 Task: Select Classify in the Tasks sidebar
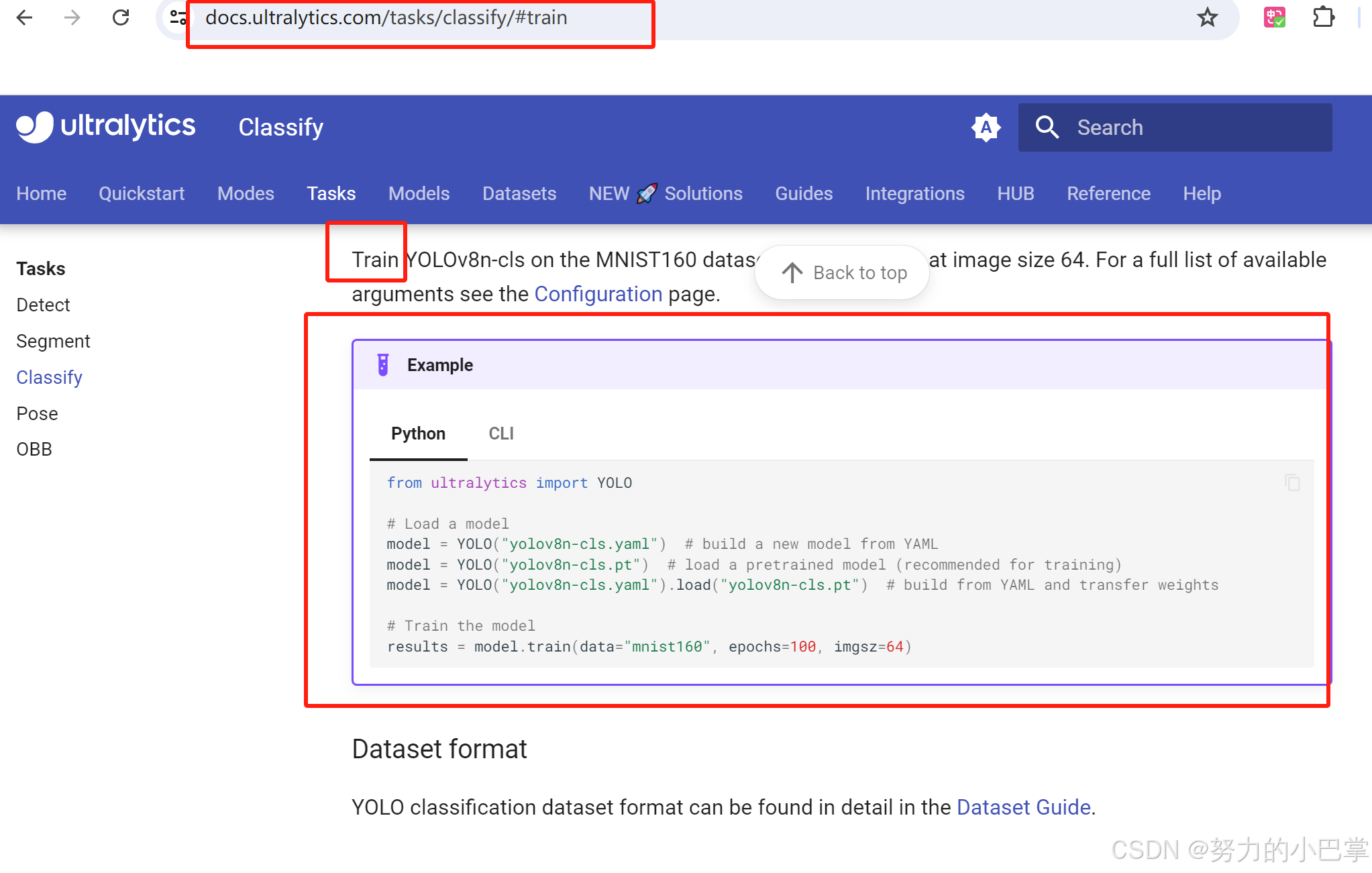tap(49, 378)
